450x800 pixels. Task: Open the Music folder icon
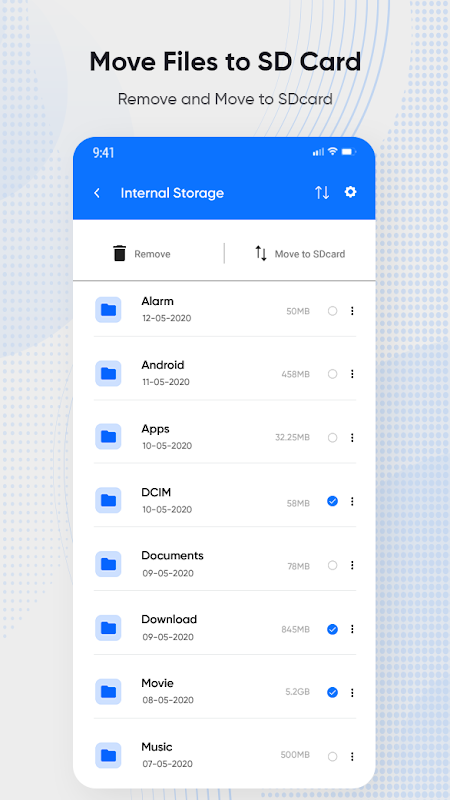108,755
